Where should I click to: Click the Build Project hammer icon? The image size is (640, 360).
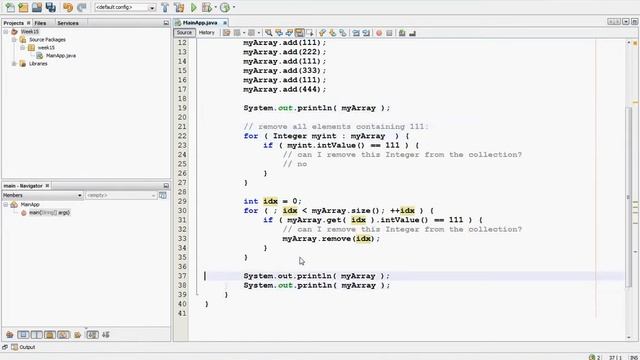pyautogui.click(x=165, y=7)
